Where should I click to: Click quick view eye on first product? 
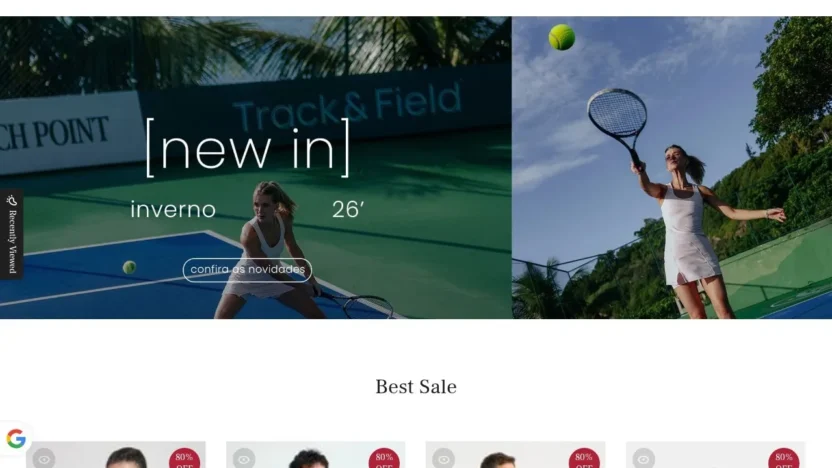[44, 458]
